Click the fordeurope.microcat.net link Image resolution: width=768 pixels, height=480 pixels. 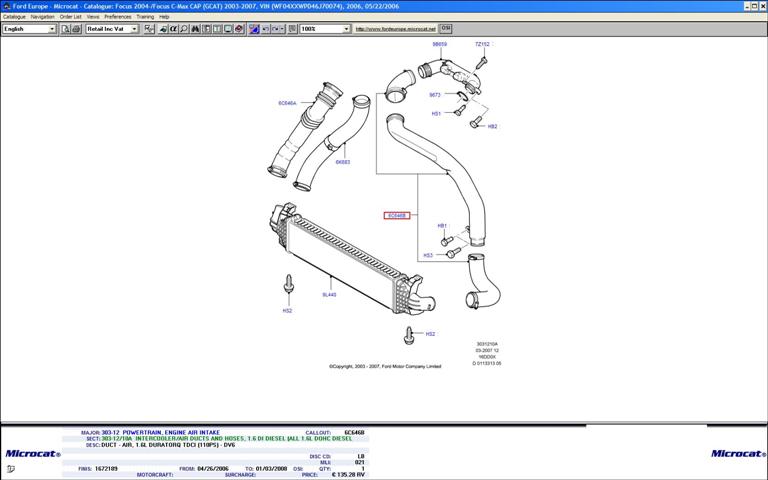tap(396, 29)
